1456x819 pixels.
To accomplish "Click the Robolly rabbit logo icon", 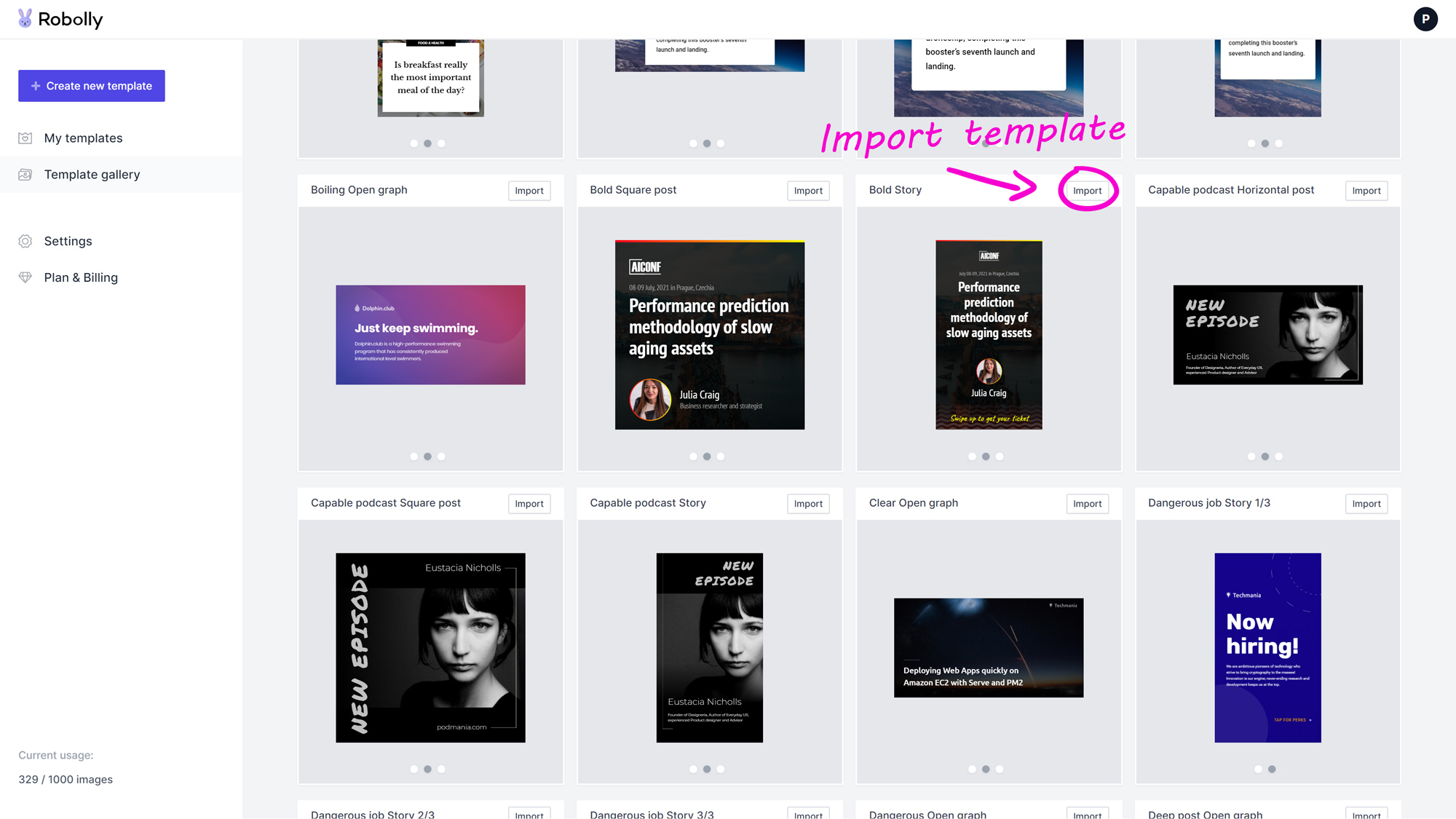I will pos(25,18).
